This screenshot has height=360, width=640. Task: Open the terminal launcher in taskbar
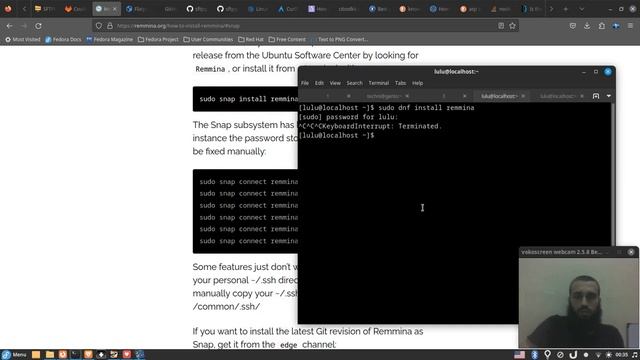tap(76, 355)
